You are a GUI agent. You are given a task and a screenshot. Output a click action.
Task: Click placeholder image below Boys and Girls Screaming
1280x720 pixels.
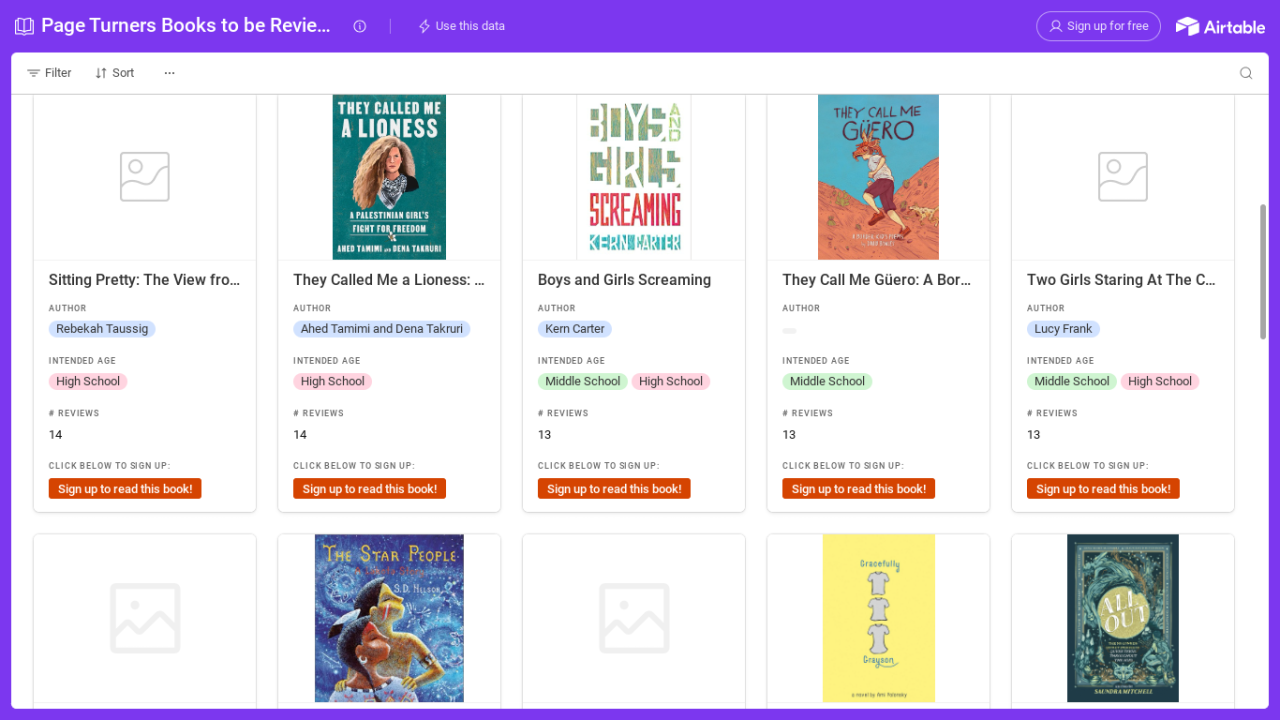click(x=634, y=618)
